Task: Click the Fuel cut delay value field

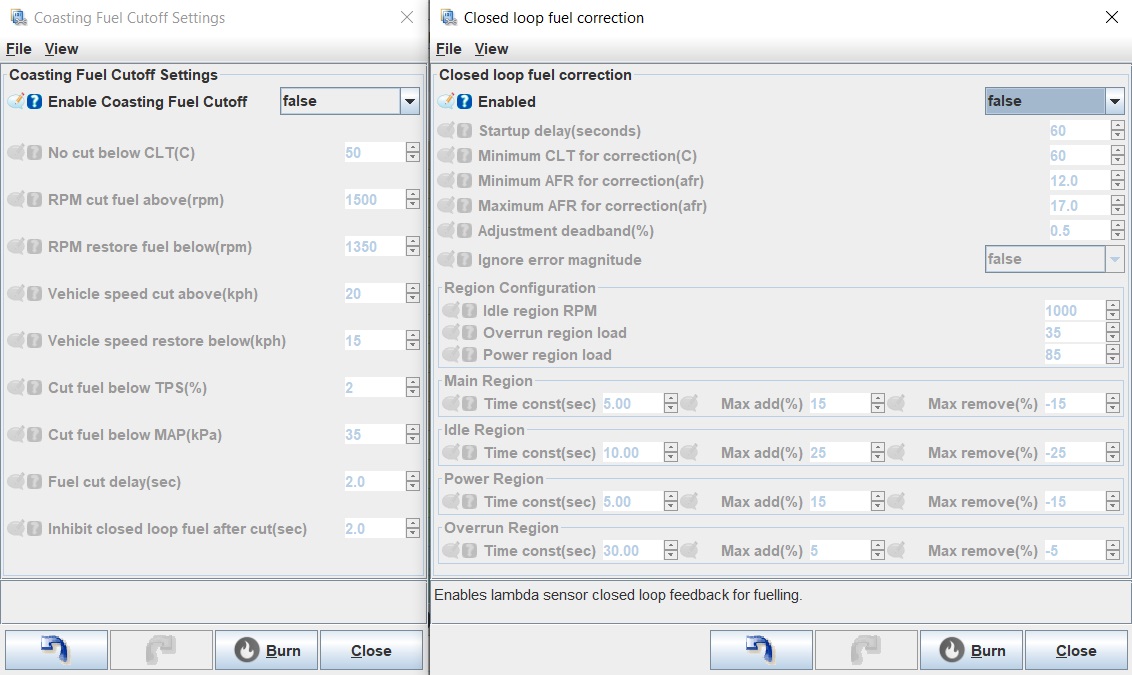Action: 373,482
